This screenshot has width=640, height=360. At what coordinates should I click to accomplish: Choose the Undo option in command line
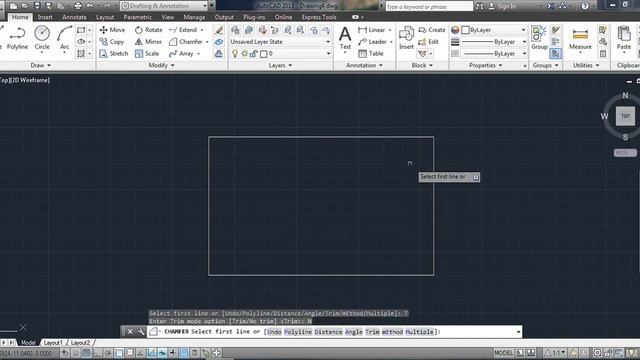pos(274,332)
